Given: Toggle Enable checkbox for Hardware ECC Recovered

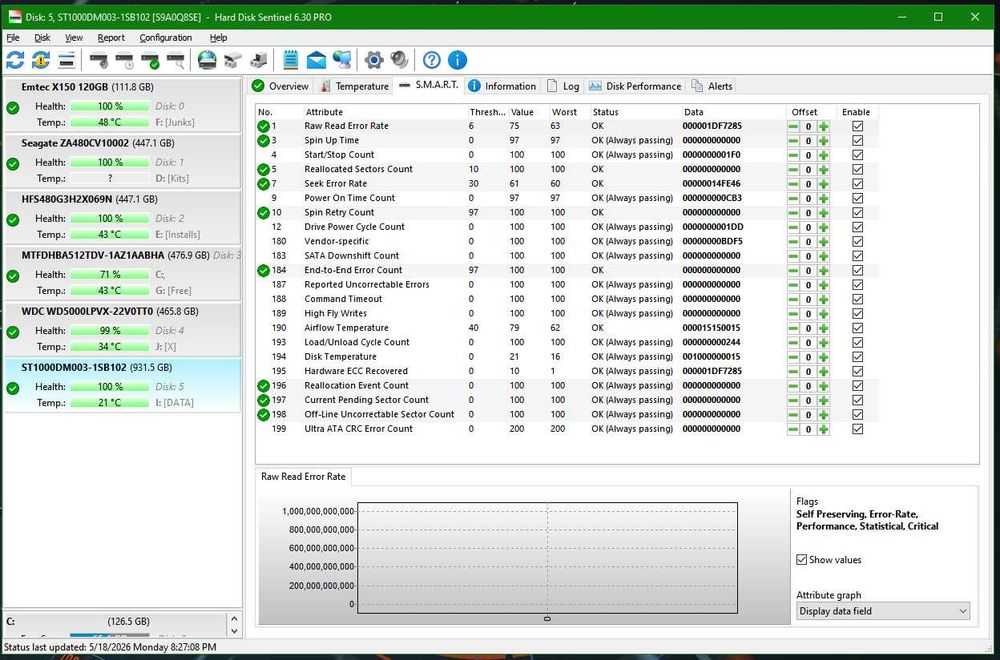Looking at the screenshot, I should tap(858, 371).
